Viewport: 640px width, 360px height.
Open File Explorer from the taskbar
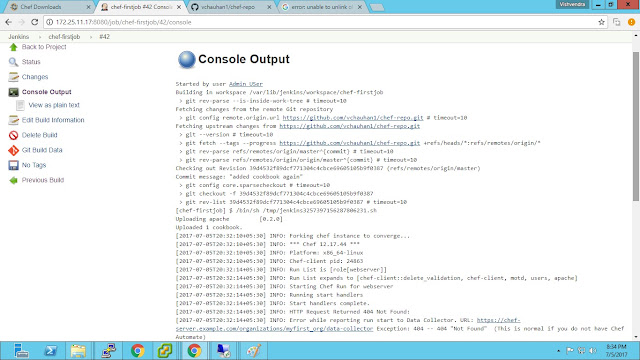click(x=78, y=351)
